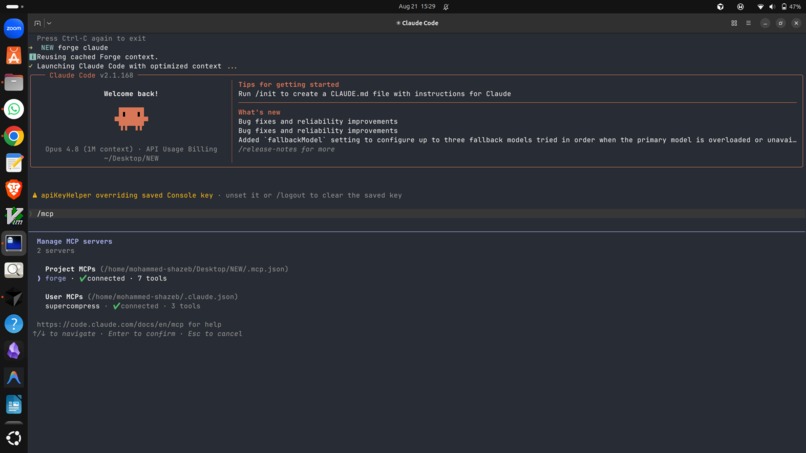Click the Reusing cached Forge context line

coord(97,57)
